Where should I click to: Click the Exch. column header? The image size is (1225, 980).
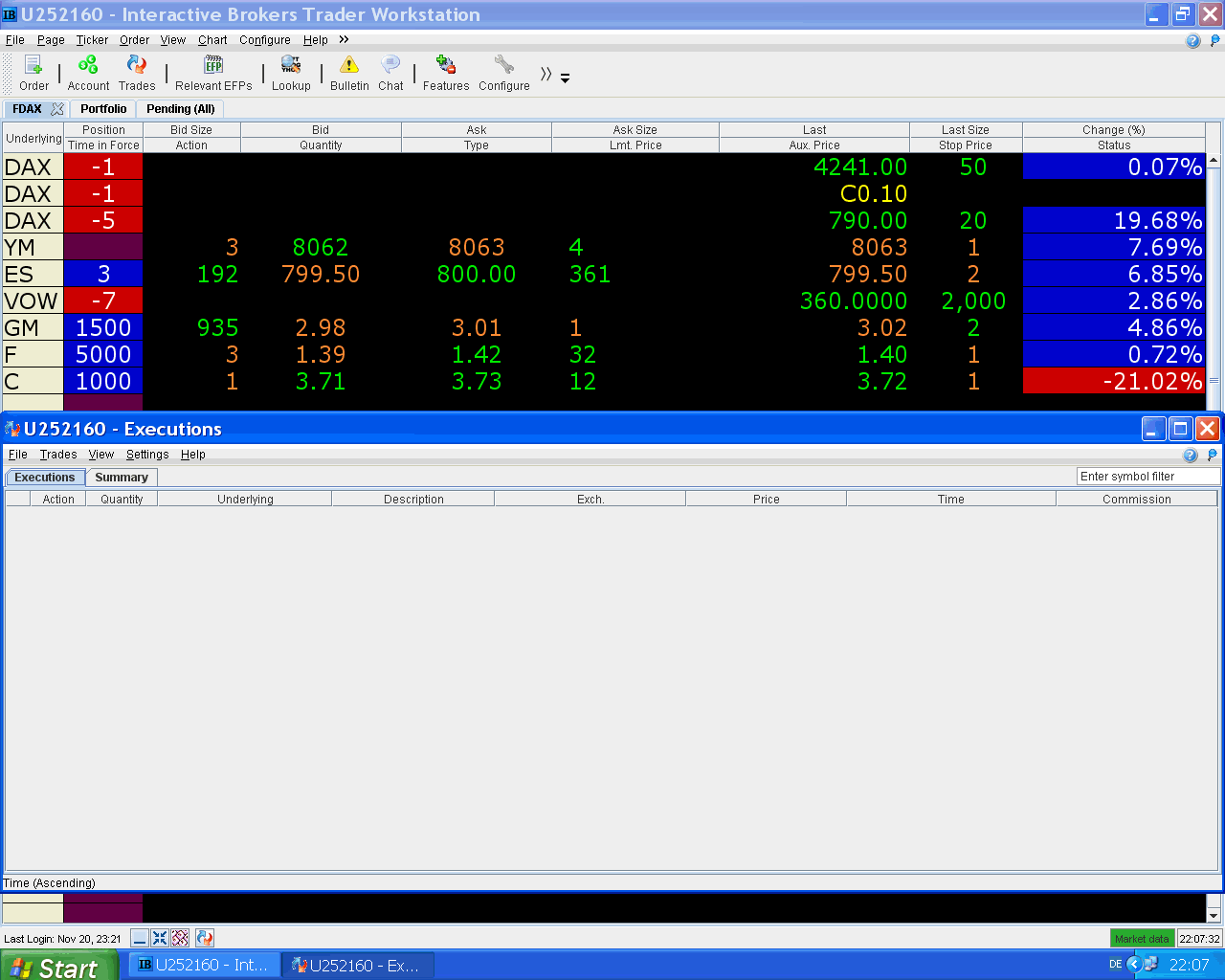590,499
